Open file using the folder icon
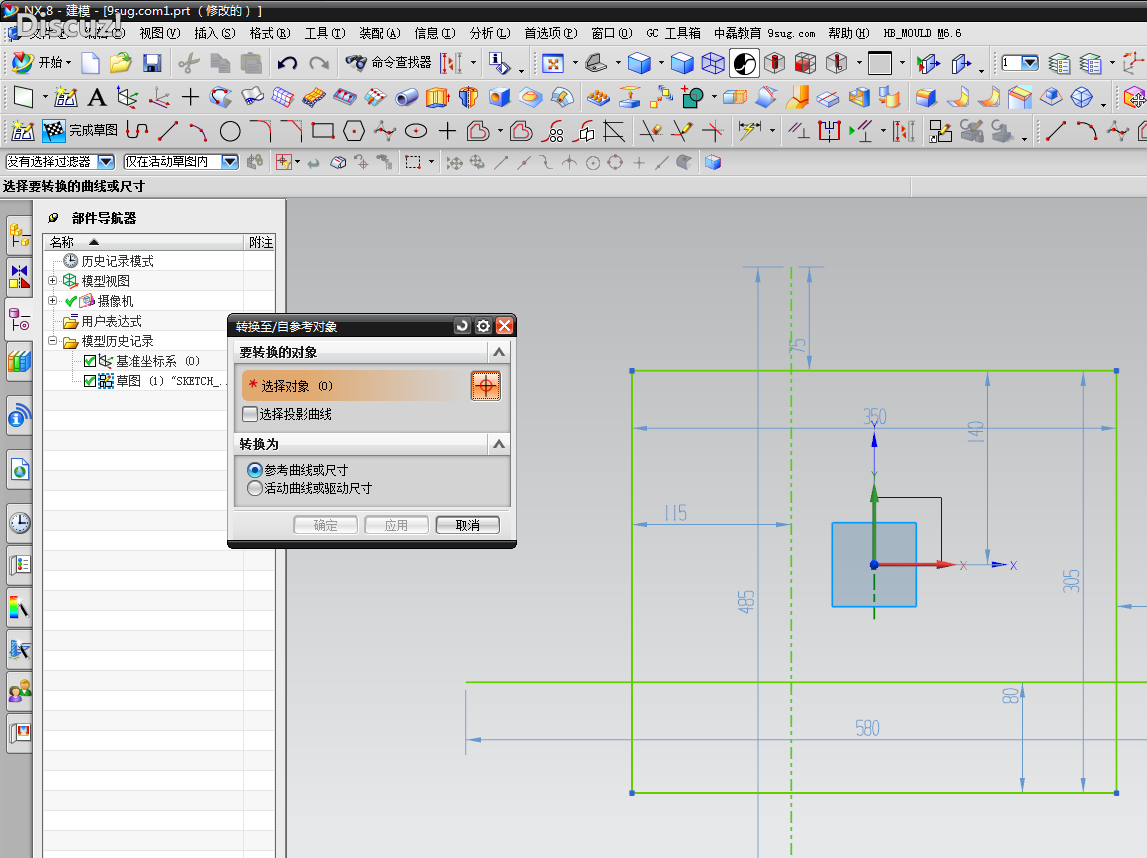The width and height of the screenshot is (1147, 858). (x=121, y=64)
